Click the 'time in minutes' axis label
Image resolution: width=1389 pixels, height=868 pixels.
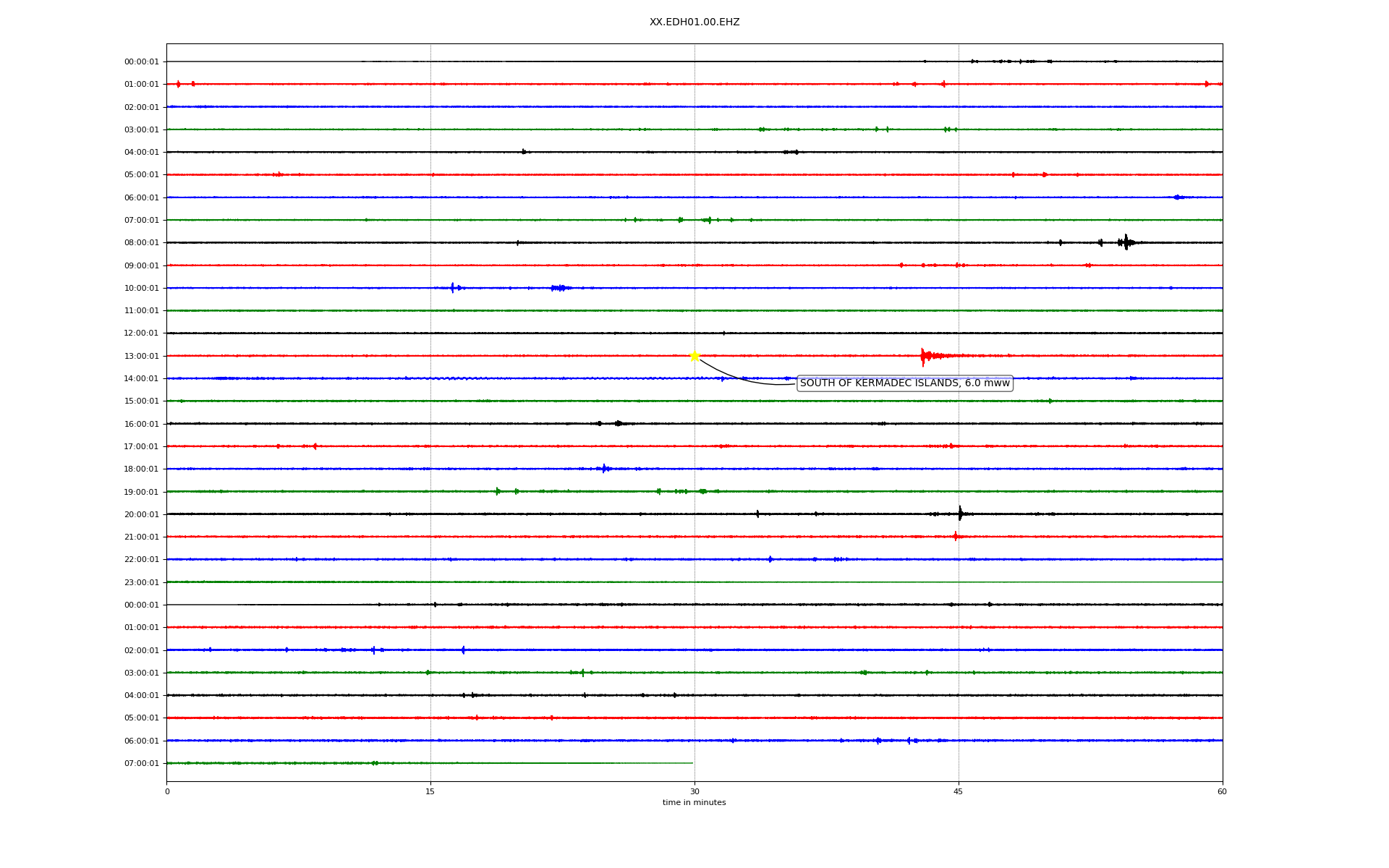coord(694,802)
